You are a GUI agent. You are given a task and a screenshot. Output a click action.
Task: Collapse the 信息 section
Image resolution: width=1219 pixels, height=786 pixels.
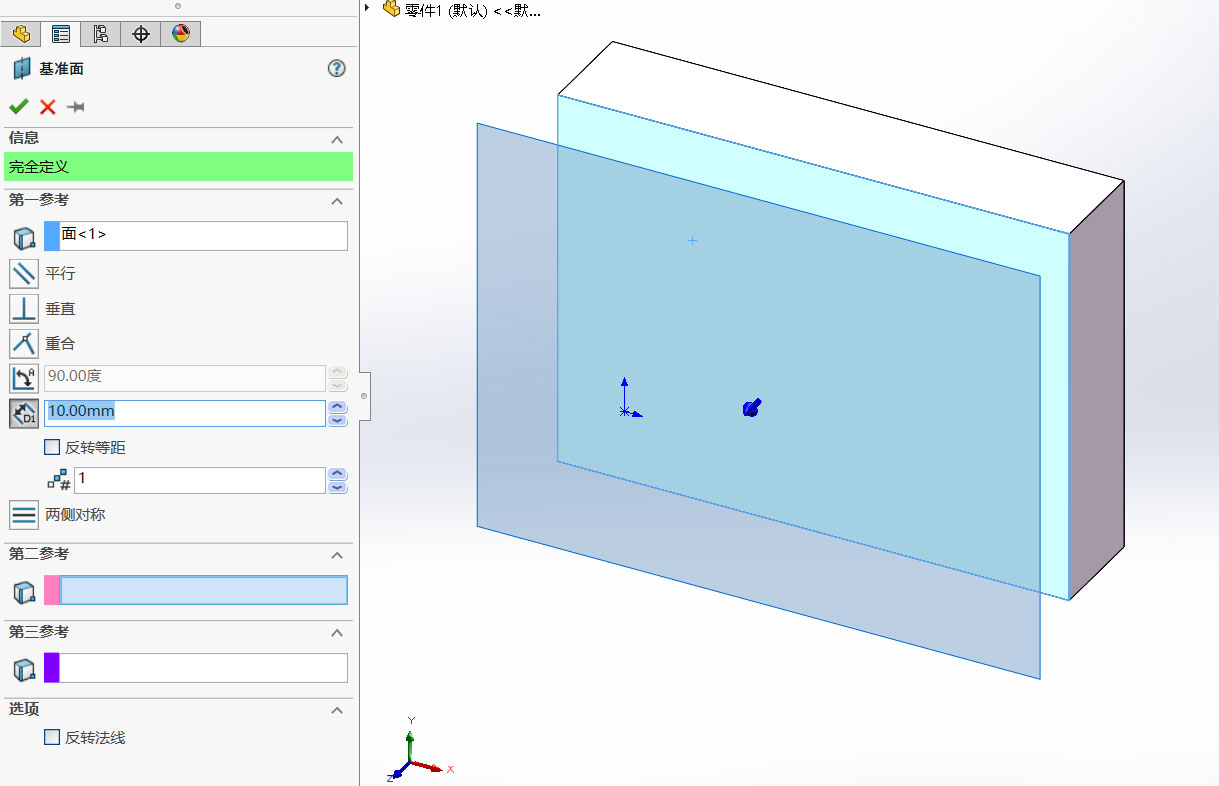(x=337, y=139)
